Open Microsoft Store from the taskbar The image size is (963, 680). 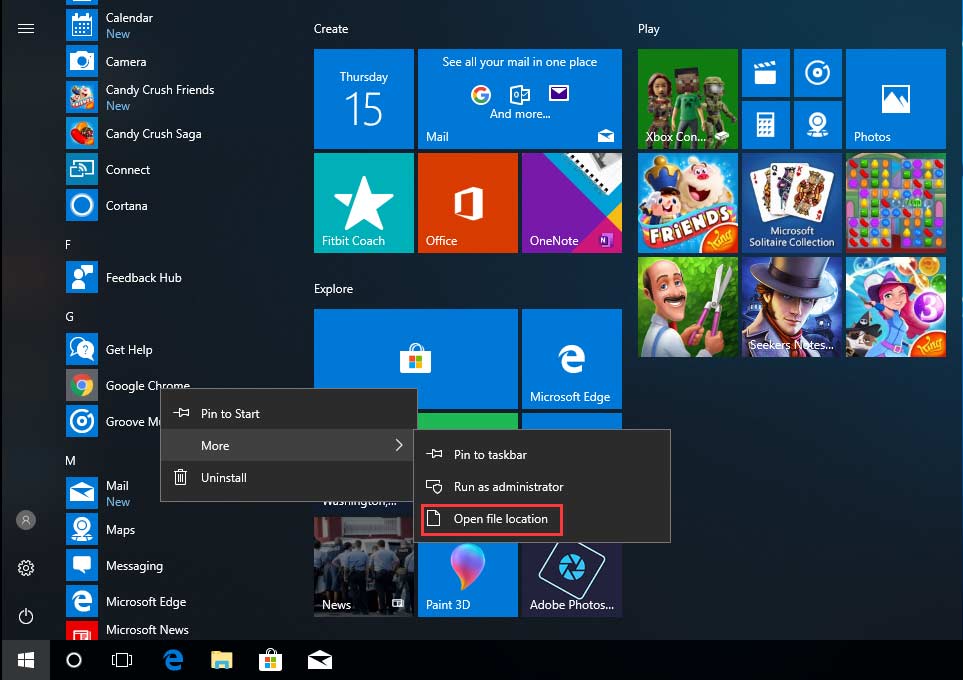(270, 660)
